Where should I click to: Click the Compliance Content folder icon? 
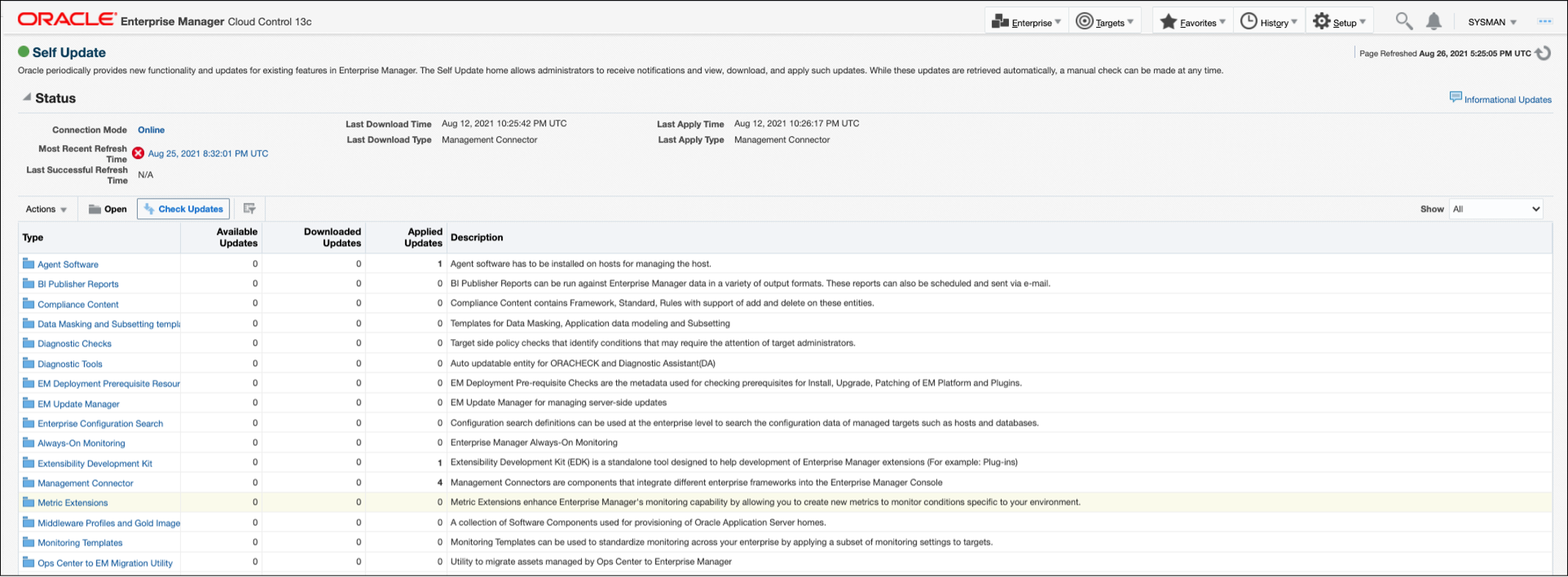pyautogui.click(x=29, y=304)
